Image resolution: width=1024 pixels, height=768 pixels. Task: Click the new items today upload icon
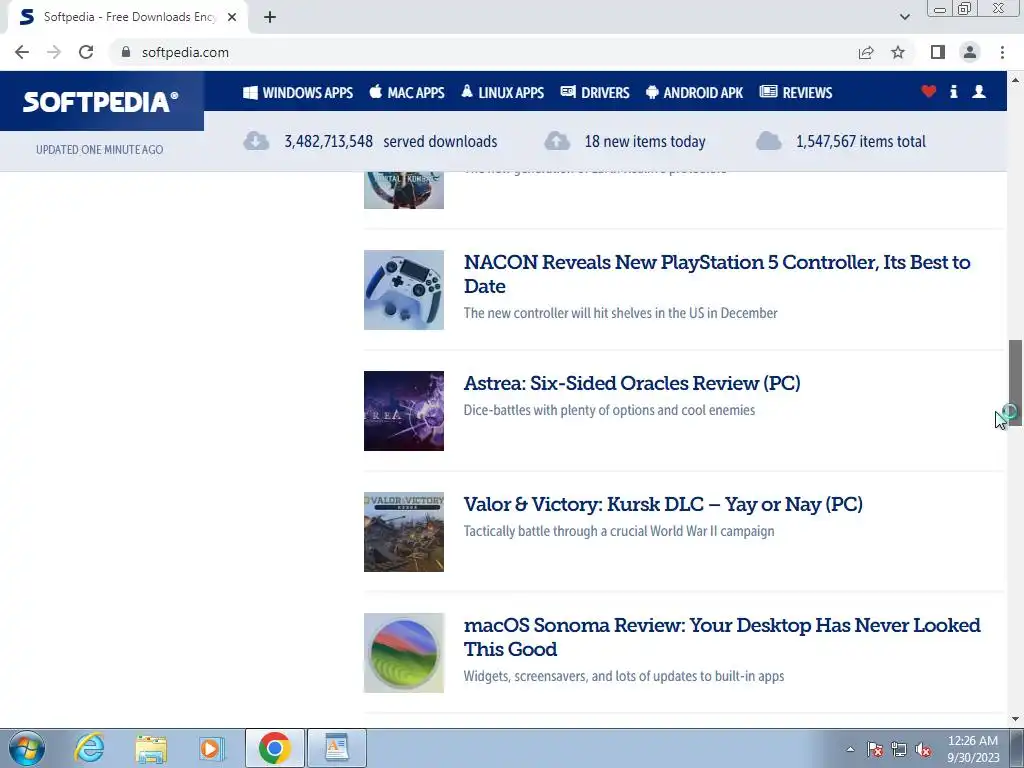coord(557,141)
